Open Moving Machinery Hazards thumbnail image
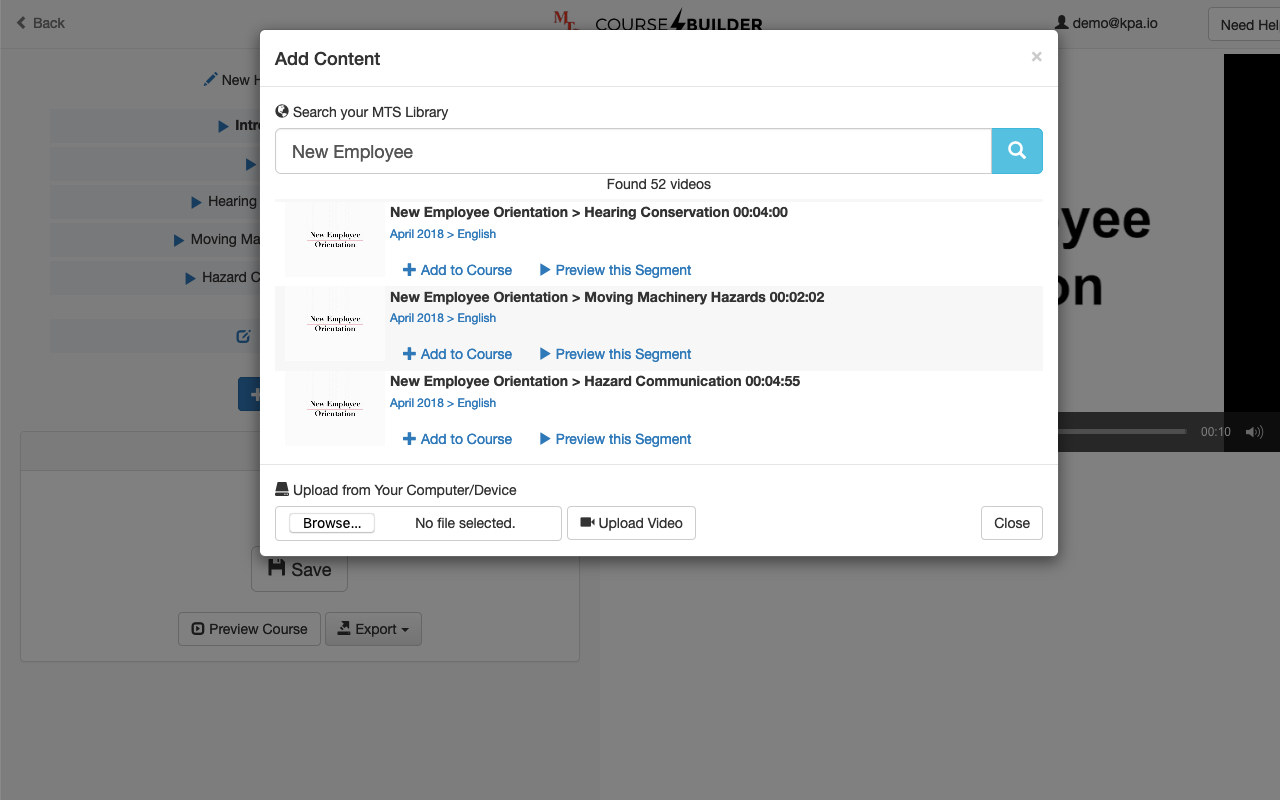 (335, 324)
